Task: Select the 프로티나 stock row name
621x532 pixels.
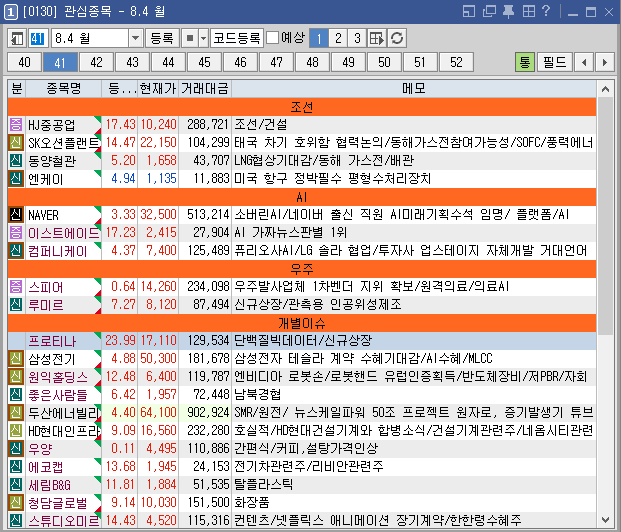Action: point(52,341)
